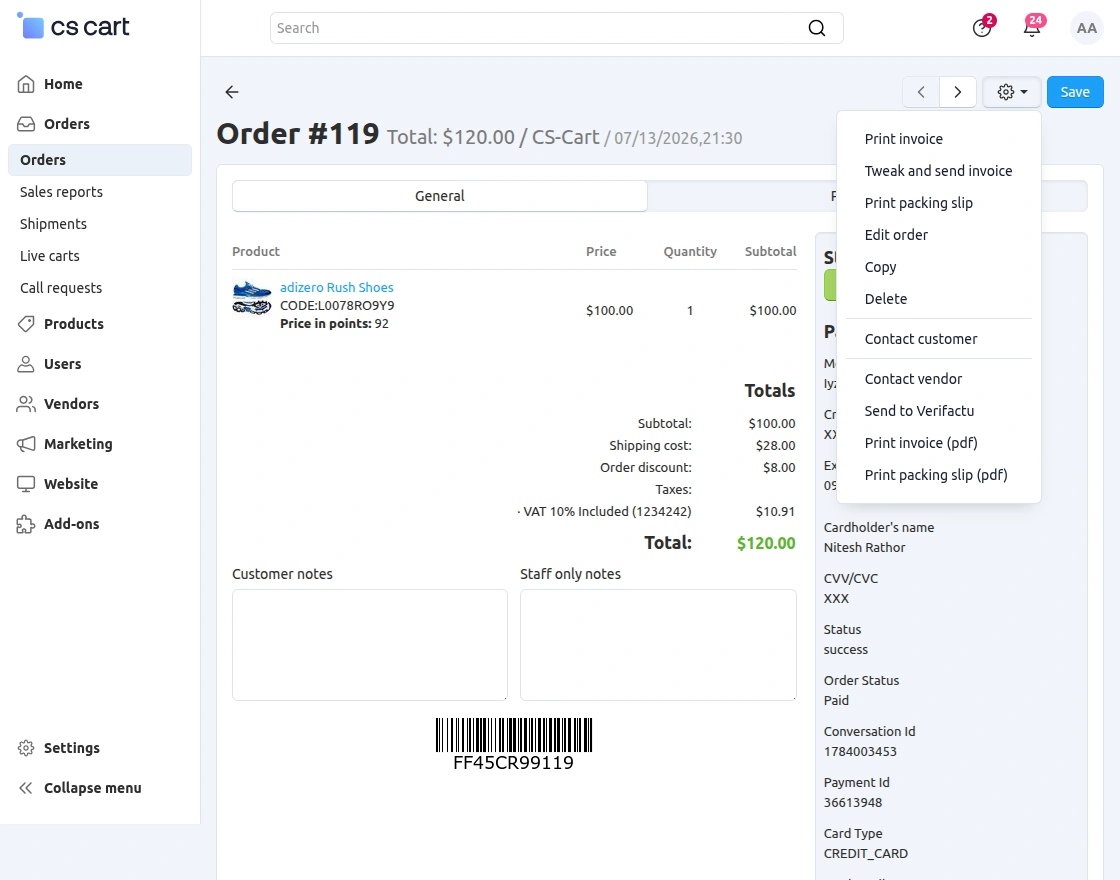
Task: Click the green $120.00 total value
Action: pyautogui.click(x=766, y=544)
